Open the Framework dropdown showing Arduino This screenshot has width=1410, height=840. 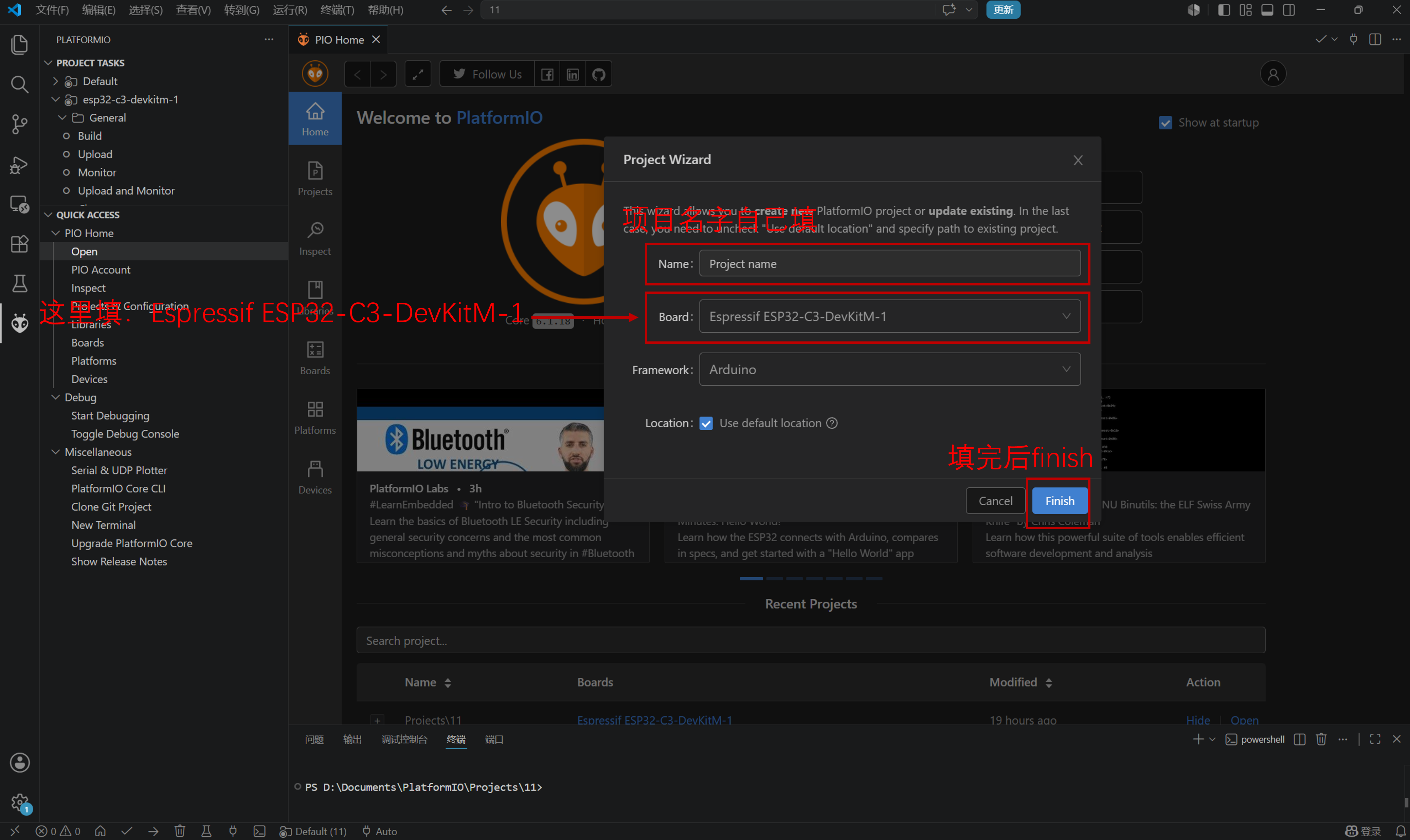[x=890, y=370]
